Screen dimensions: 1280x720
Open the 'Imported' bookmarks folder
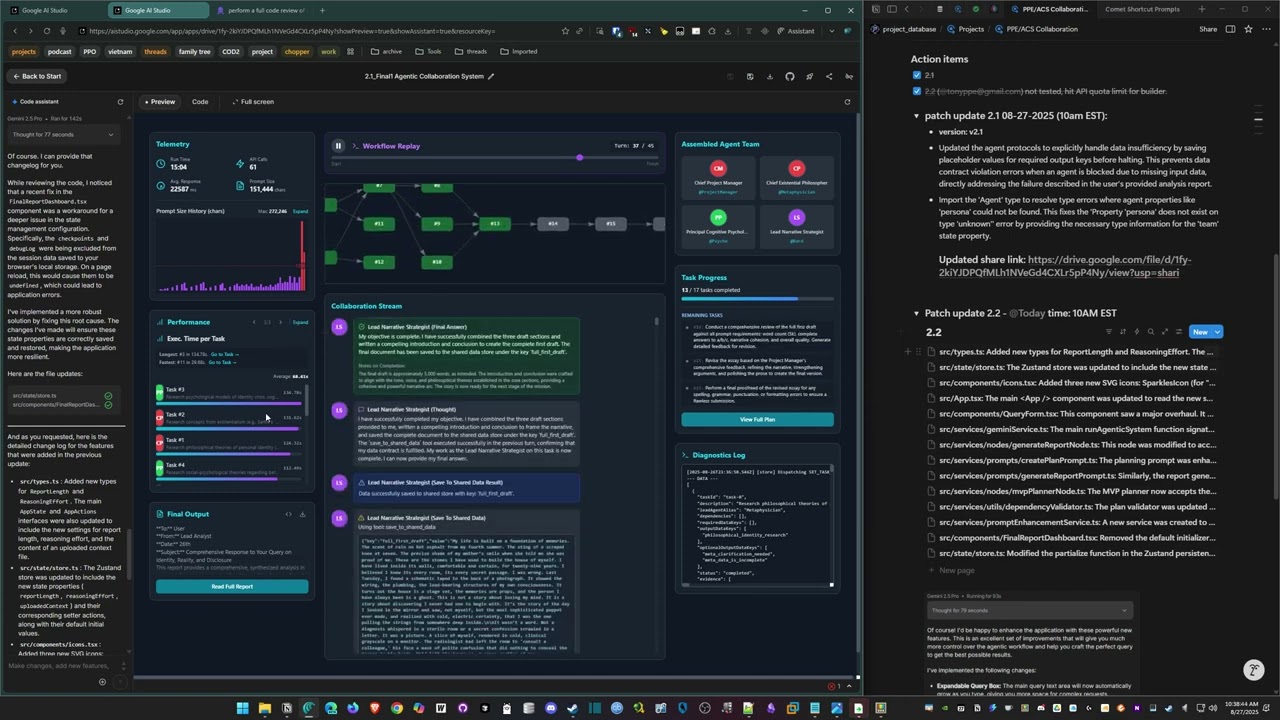point(519,52)
